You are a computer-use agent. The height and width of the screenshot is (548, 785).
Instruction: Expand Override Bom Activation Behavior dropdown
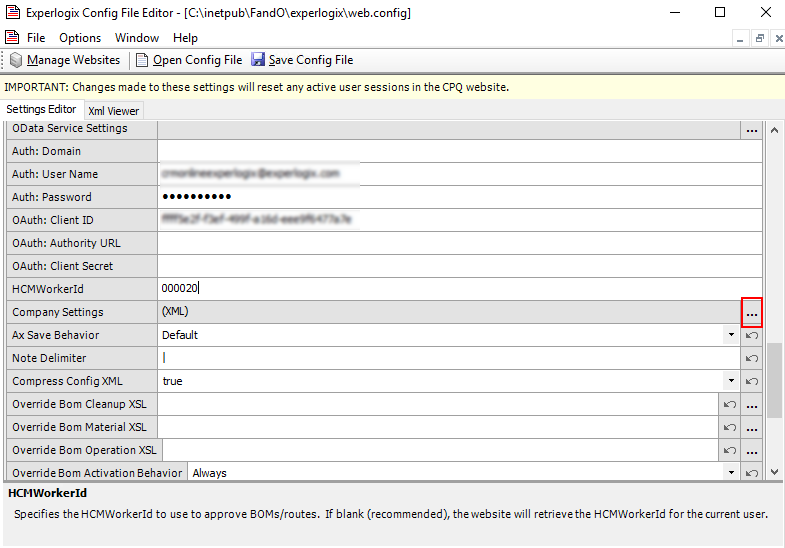(x=731, y=472)
